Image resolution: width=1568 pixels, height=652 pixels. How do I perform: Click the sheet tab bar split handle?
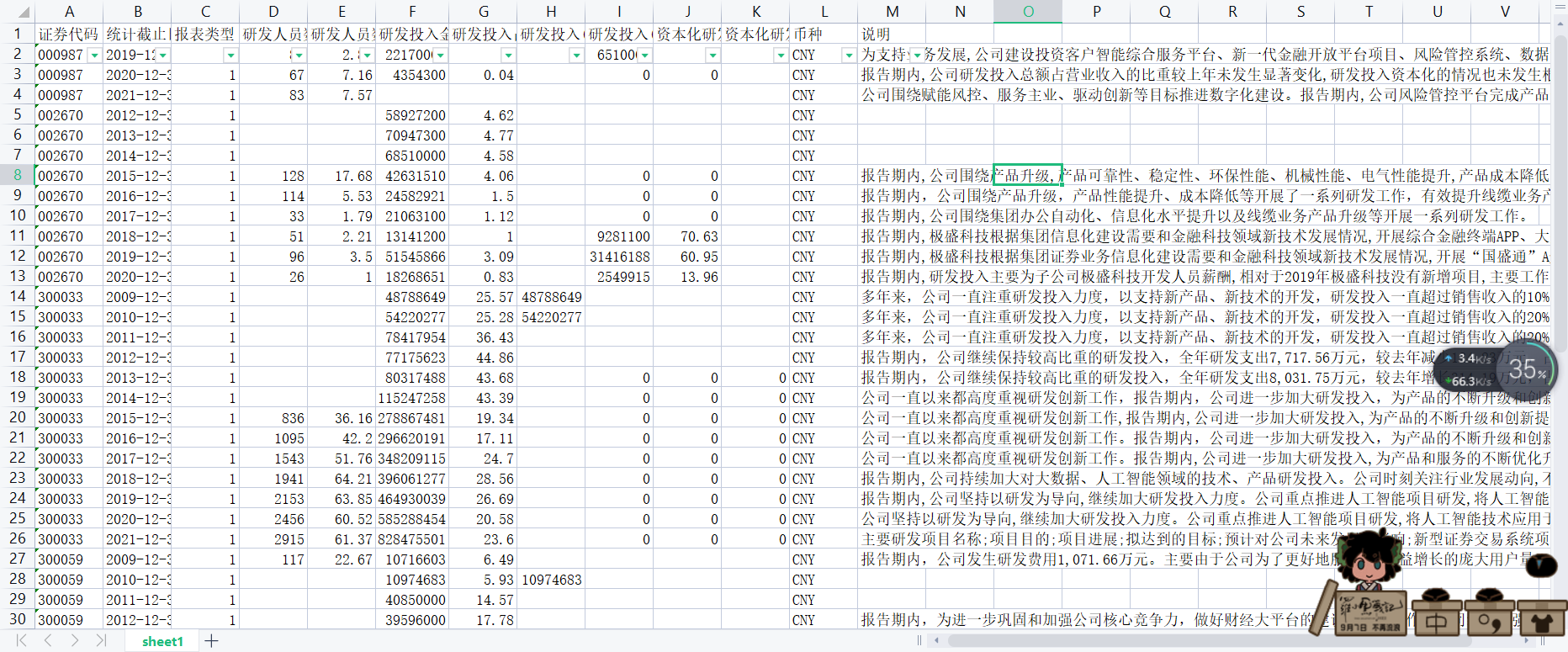[x=919, y=641]
